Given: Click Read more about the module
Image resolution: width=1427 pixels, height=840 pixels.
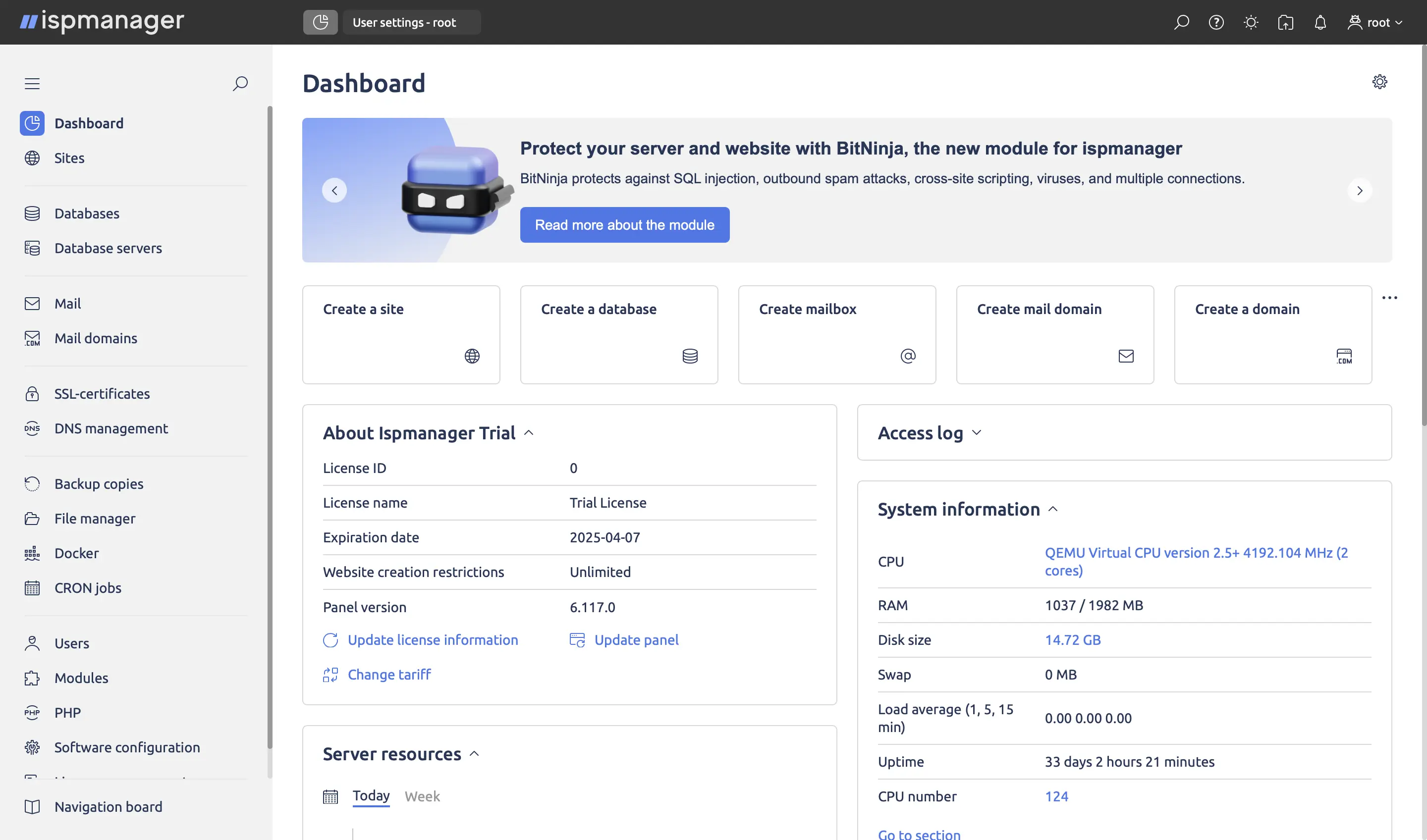Looking at the screenshot, I should [x=624, y=225].
